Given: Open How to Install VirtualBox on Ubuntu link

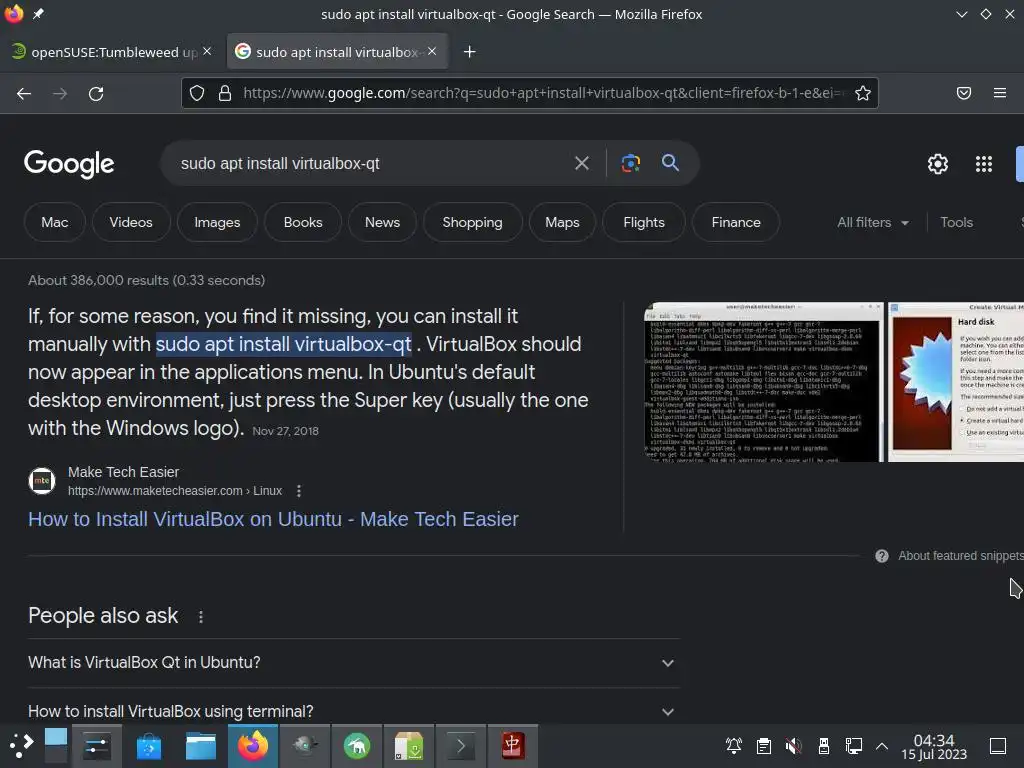Looking at the screenshot, I should 273,519.
